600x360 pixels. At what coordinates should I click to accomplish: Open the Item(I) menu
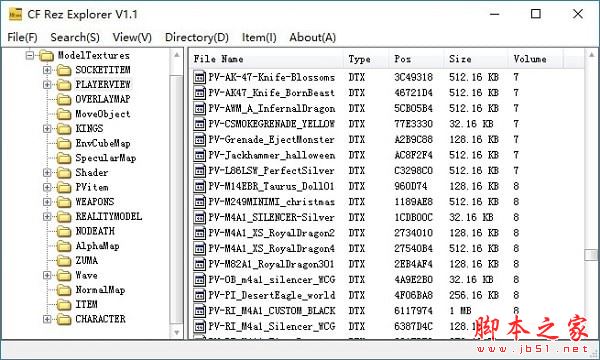click(x=259, y=37)
